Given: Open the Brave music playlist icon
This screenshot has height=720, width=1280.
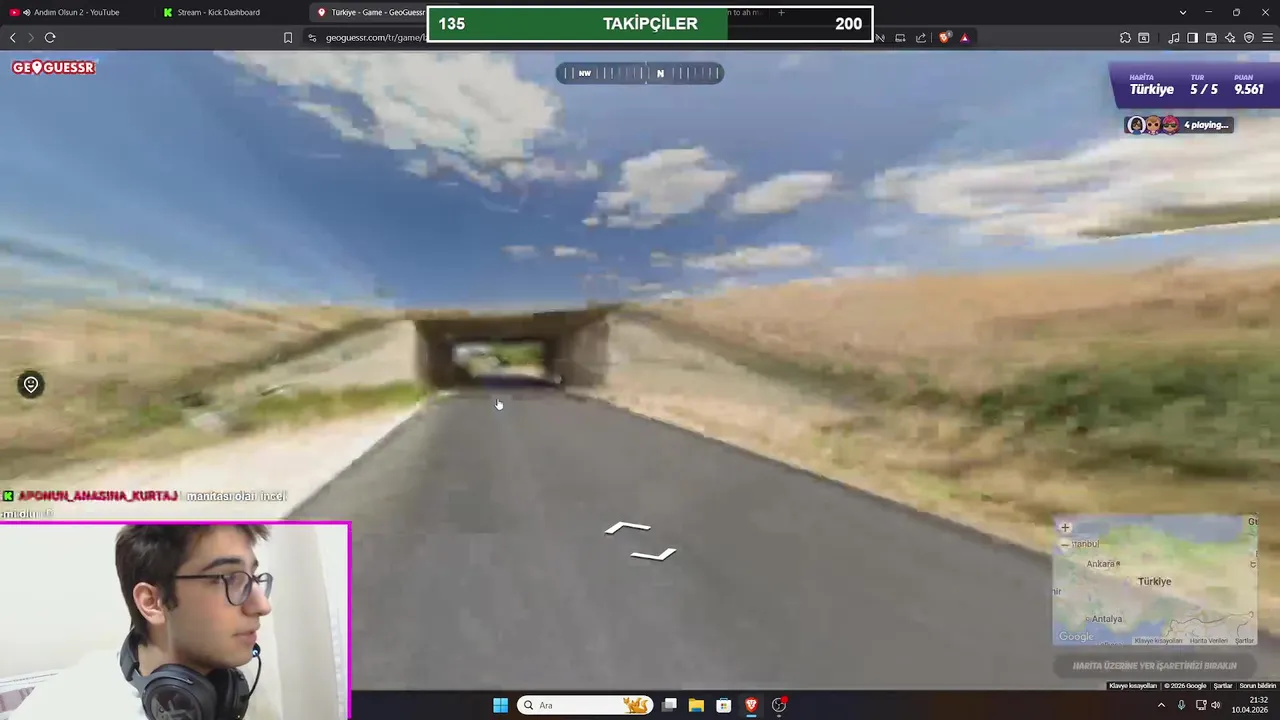Looking at the screenshot, I should coord(1174,38).
